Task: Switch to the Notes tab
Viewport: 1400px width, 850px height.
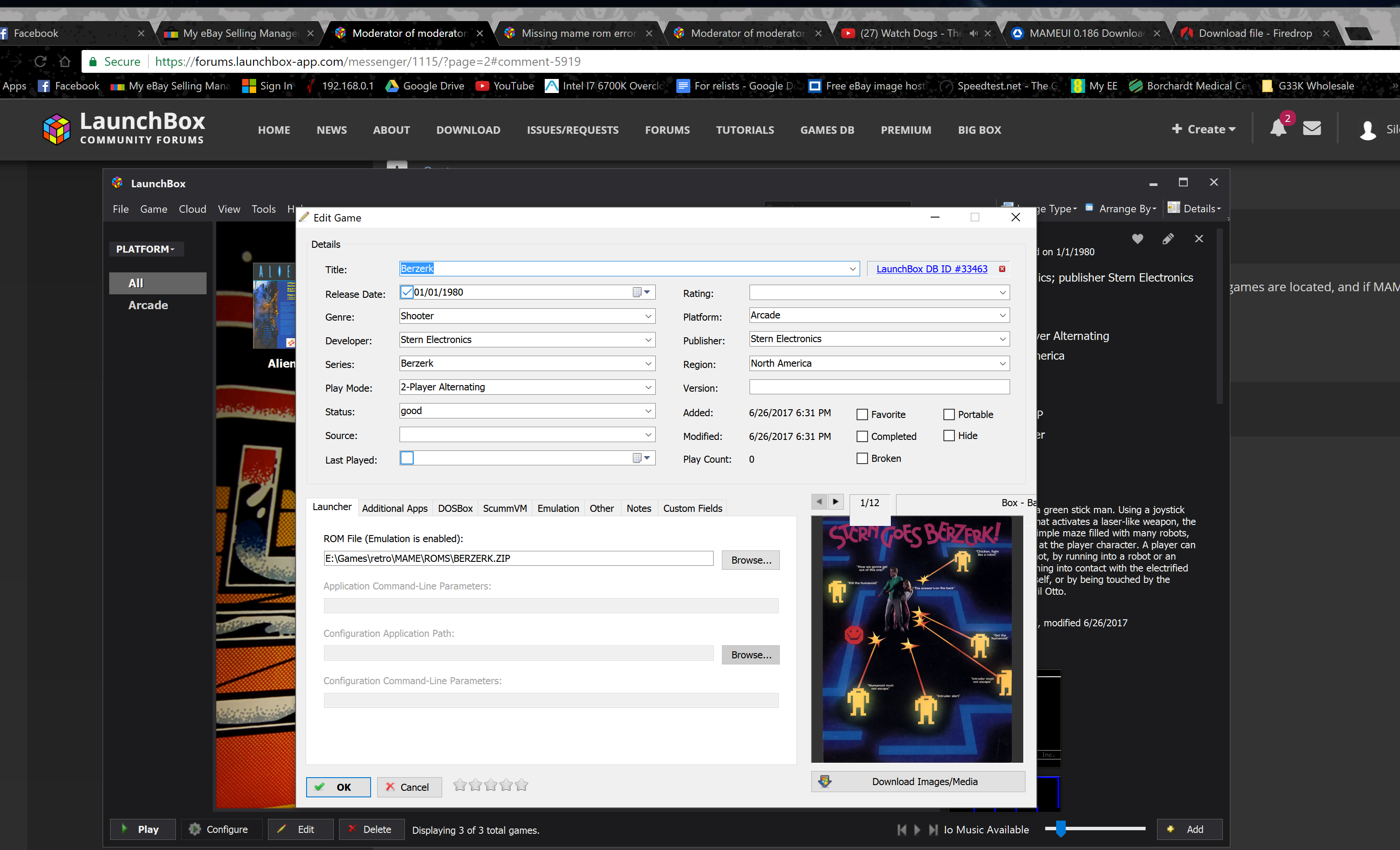Action: coord(639,508)
